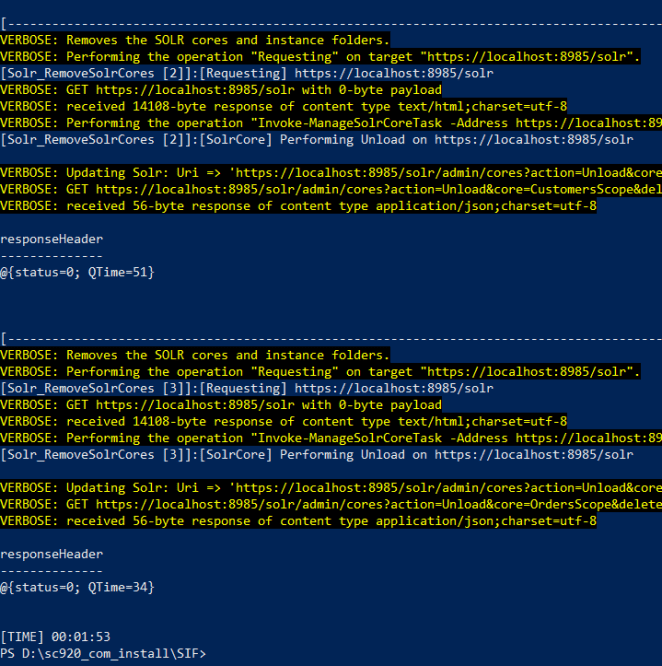Click the GET line unloading CustomersScope core
This screenshot has width=662, height=666.
[330, 189]
